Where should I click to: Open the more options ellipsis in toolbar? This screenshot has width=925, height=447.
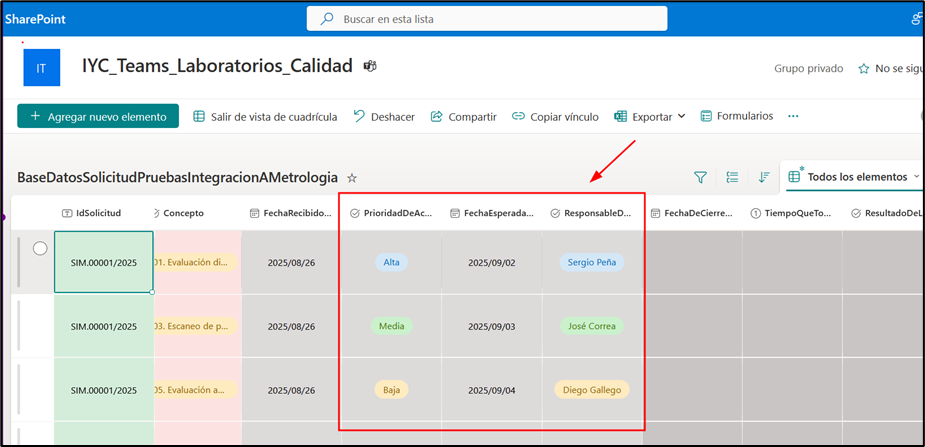[793, 116]
